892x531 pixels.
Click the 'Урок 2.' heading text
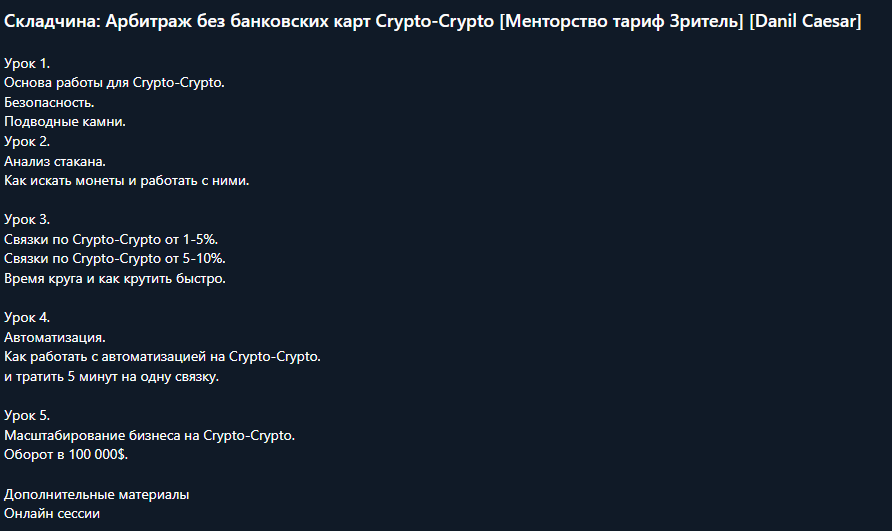tap(27, 141)
